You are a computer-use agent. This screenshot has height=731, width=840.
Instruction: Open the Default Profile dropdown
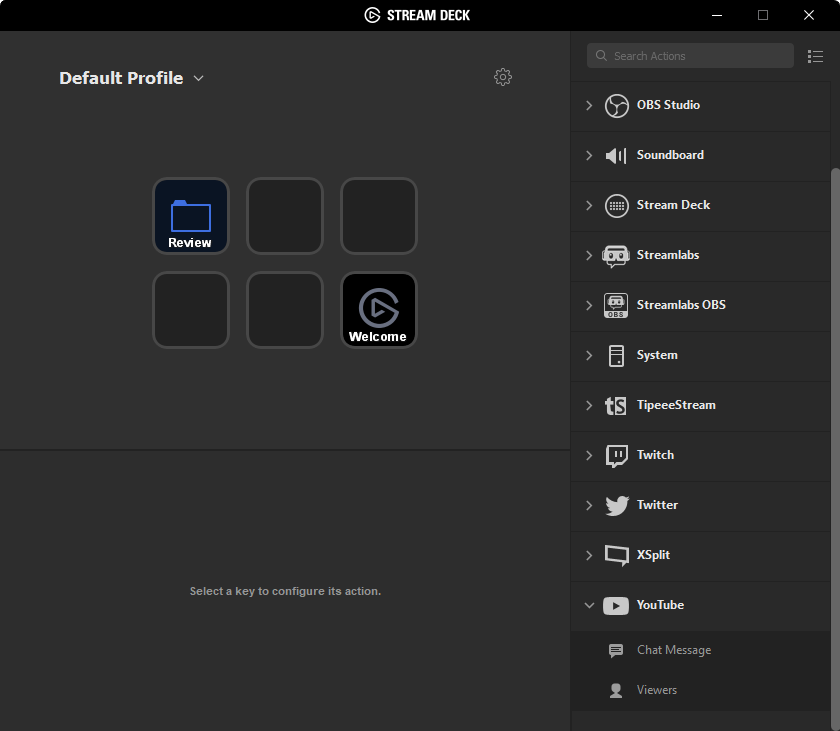pyautogui.click(x=199, y=78)
